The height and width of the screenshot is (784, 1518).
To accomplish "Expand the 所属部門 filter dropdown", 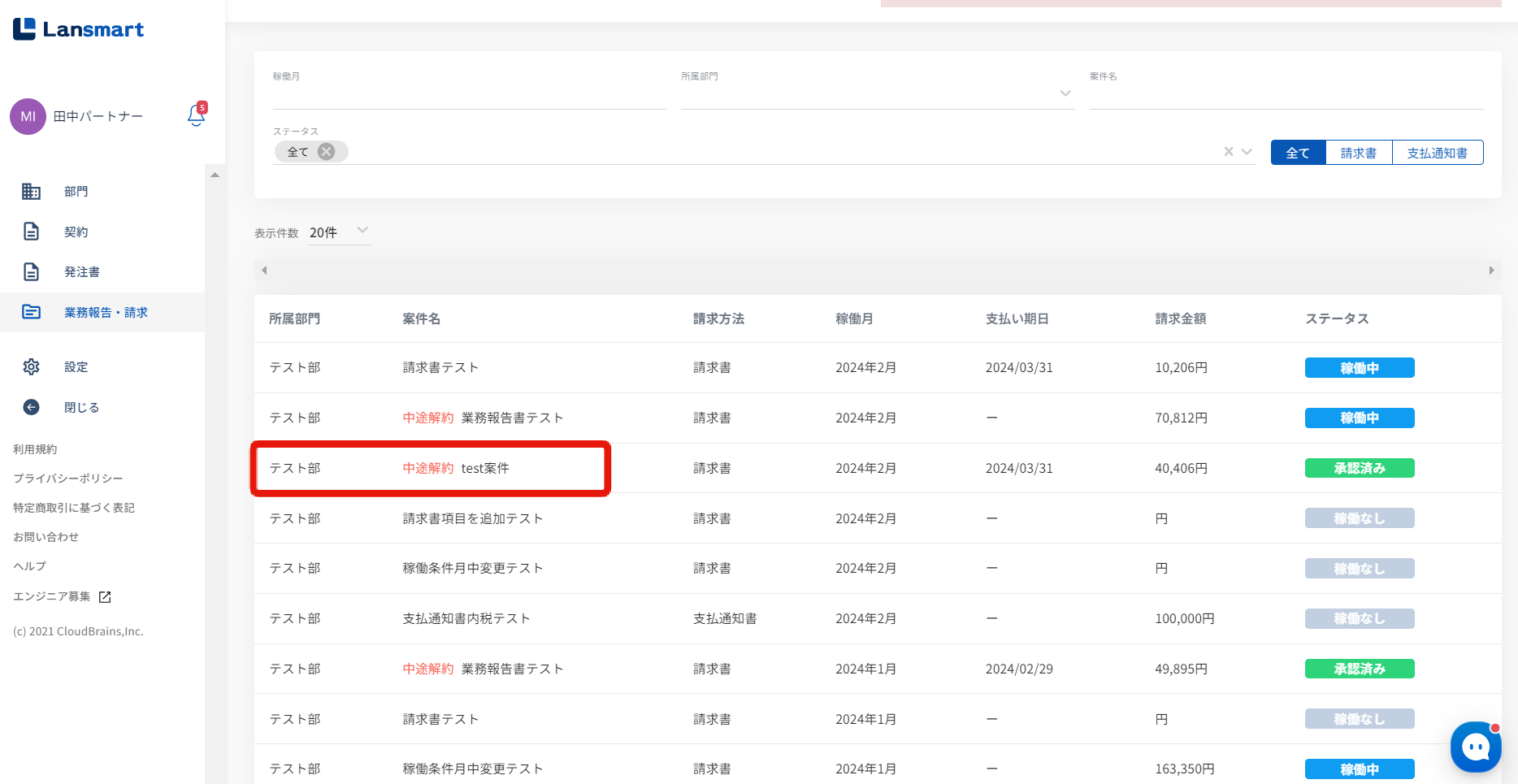I will (x=1065, y=93).
